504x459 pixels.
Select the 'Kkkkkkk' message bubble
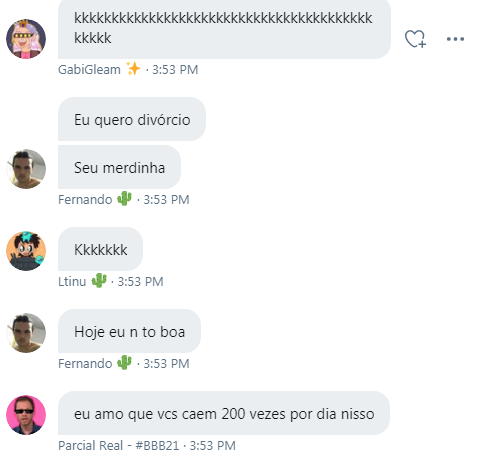pos(100,249)
